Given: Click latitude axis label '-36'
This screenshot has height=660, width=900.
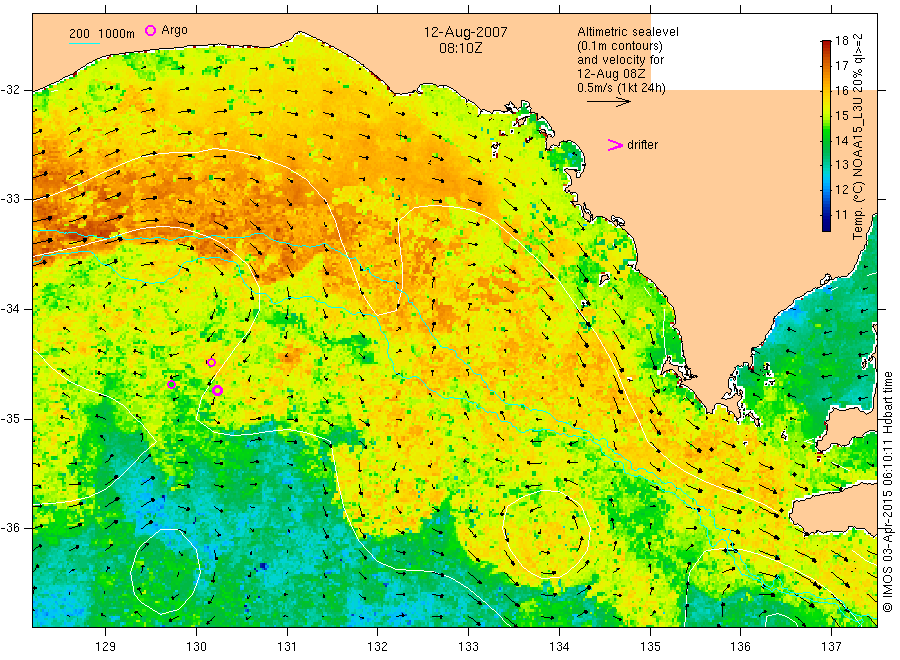Looking at the screenshot, I should [10, 527].
